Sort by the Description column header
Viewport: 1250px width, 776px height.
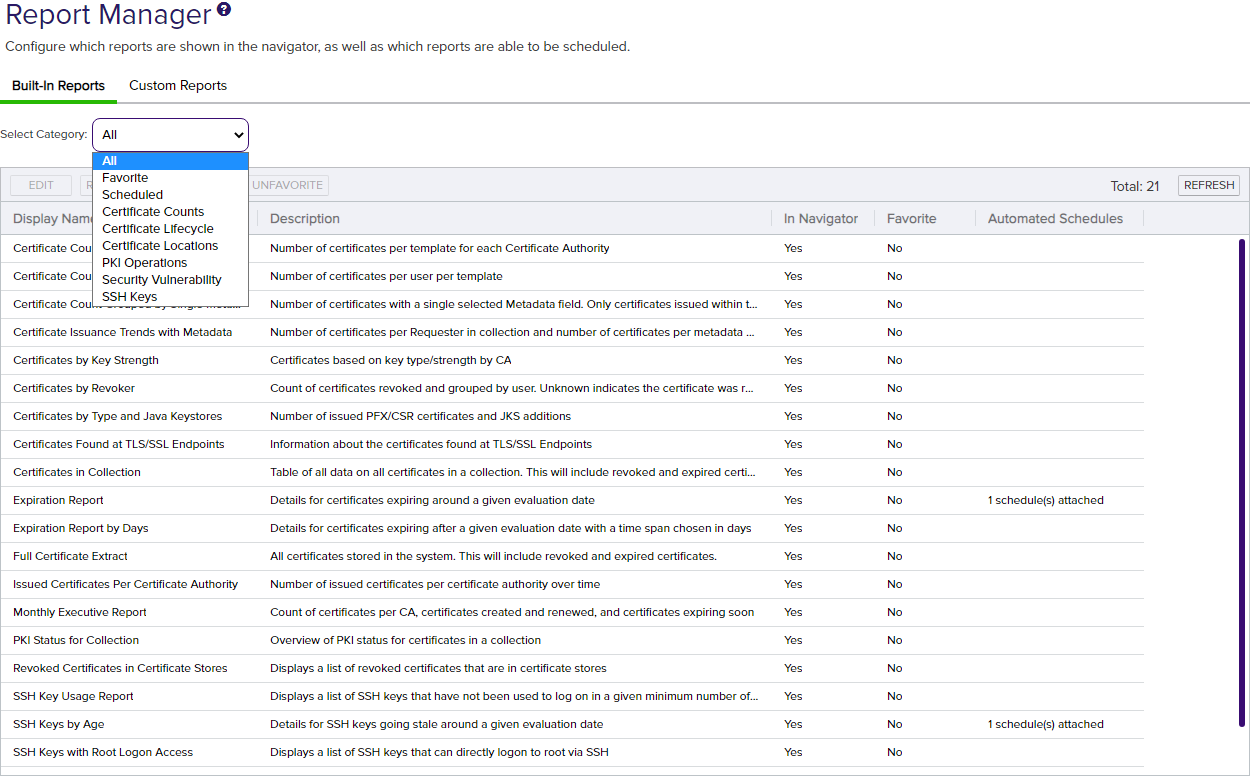pos(305,219)
